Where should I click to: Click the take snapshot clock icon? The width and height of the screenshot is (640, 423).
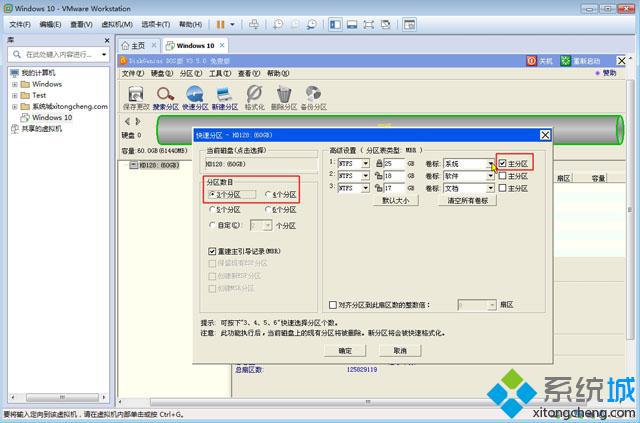point(278,24)
